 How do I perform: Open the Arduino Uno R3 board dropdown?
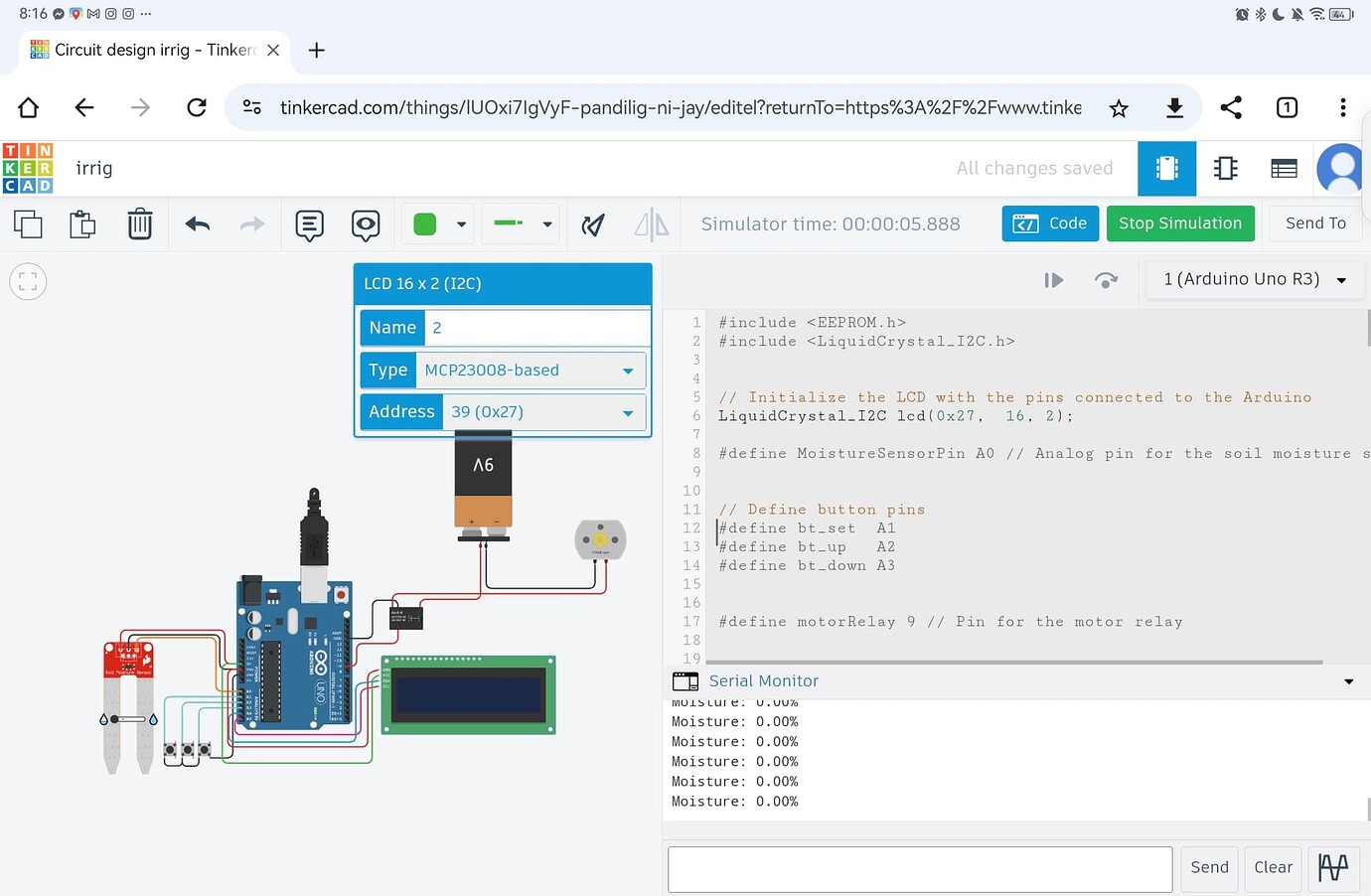(x=1254, y=279)
